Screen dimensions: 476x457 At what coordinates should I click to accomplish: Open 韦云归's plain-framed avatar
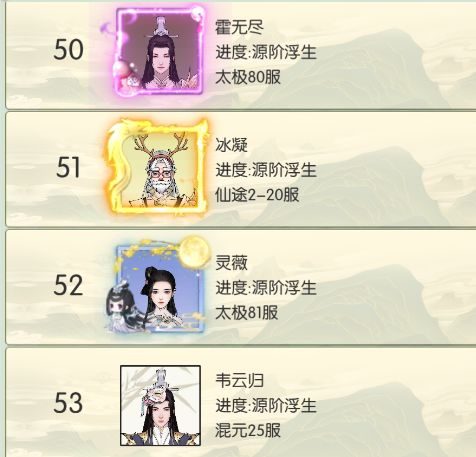tap(160, 406)
